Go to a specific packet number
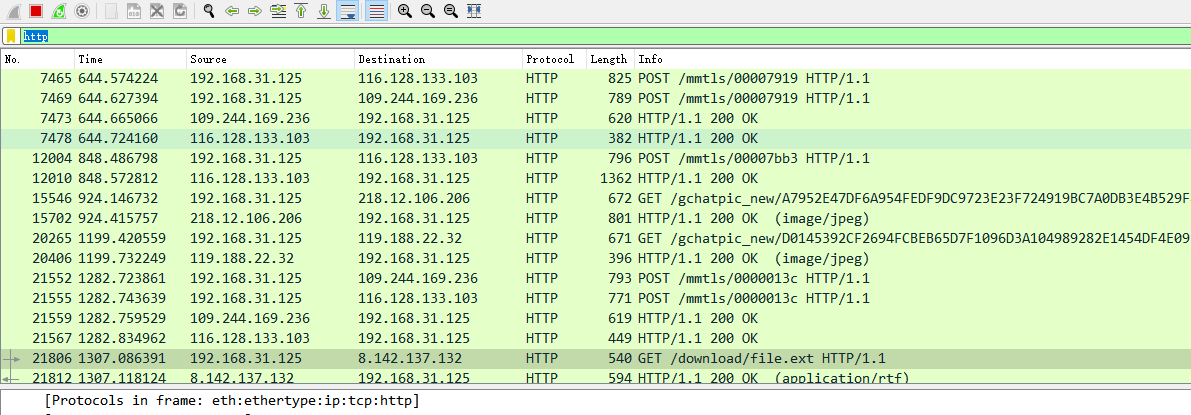This screenshot has height=415, width=1191. [278, 11]
